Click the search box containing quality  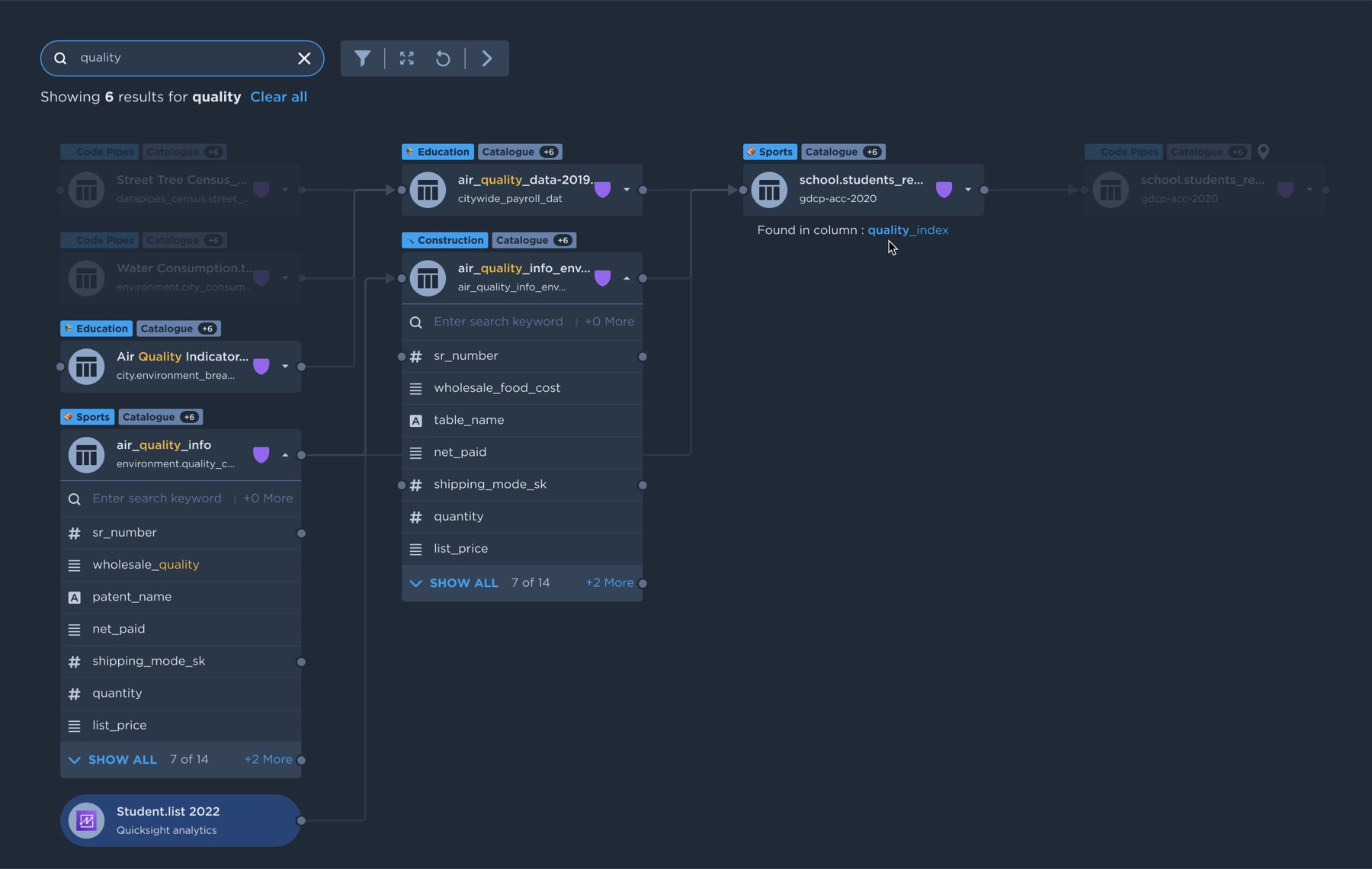tap(182, 58)
